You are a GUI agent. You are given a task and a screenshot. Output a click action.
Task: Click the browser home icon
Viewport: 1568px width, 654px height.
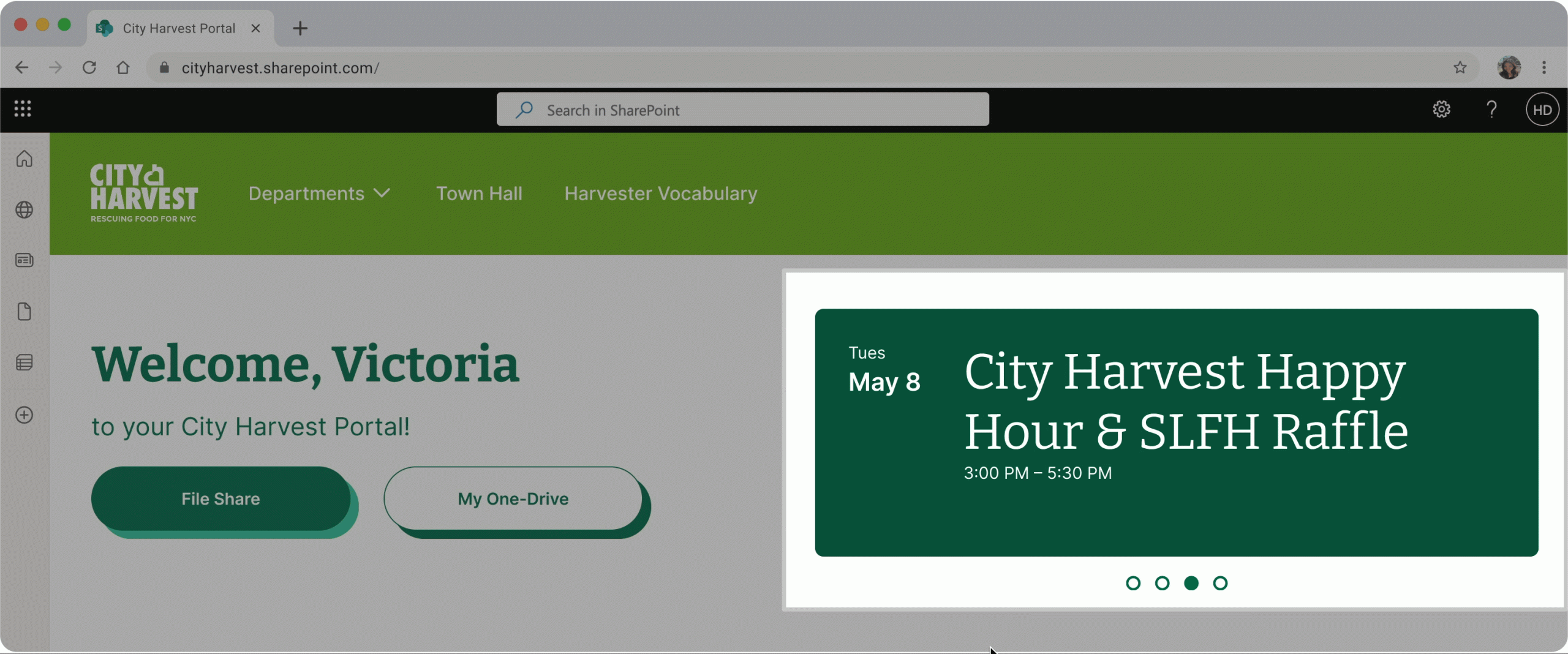(123, 67)
